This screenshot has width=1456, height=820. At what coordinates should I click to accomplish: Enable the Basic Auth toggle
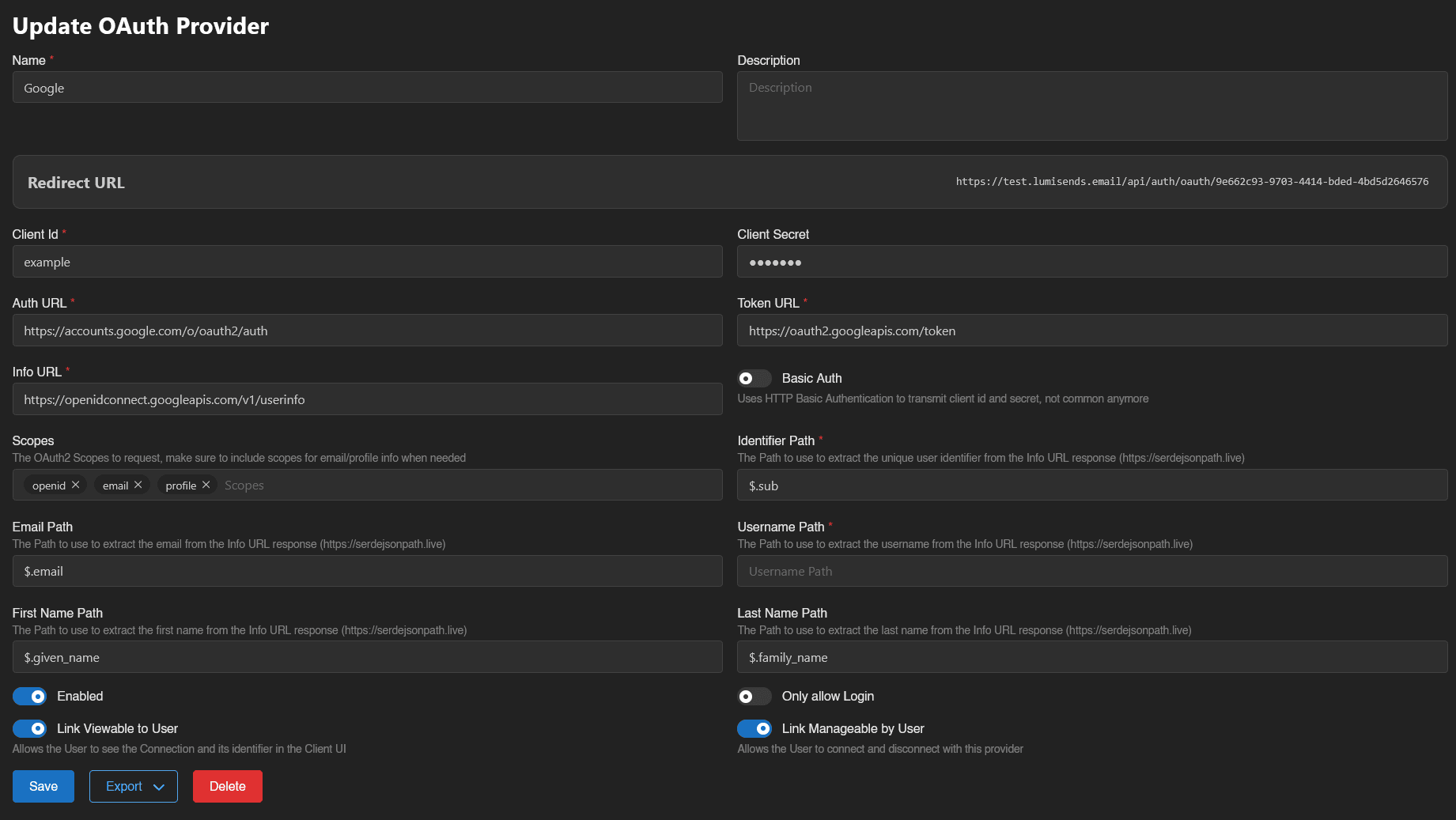pyautogui.click(x=754, y=378)
